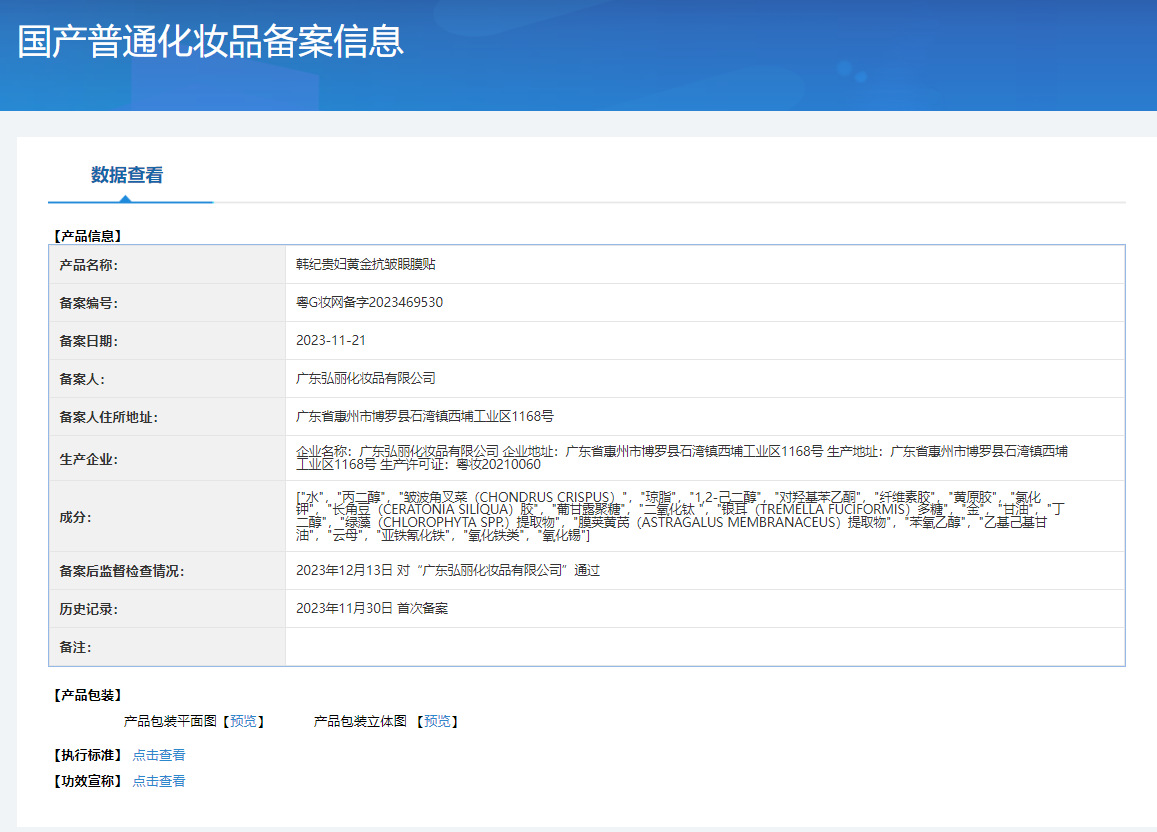
Task: Click the 【产品信息】 section heading
Action: pos(88,236)
